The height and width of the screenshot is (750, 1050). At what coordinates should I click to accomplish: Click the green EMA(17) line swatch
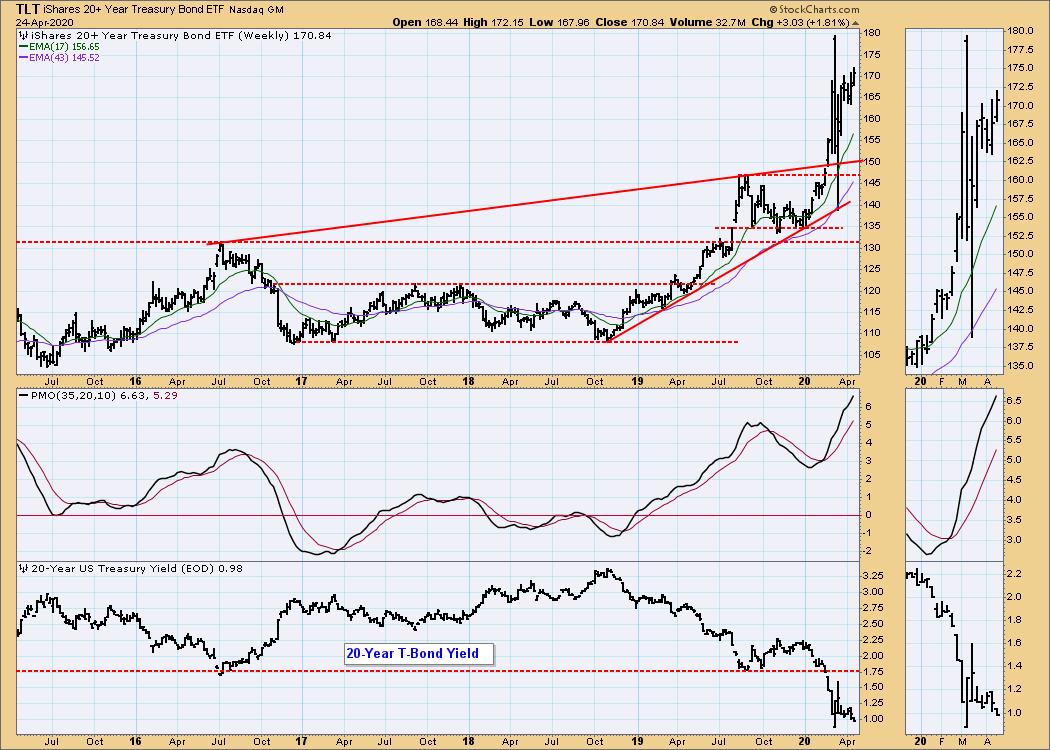click(x=23, y=47)
